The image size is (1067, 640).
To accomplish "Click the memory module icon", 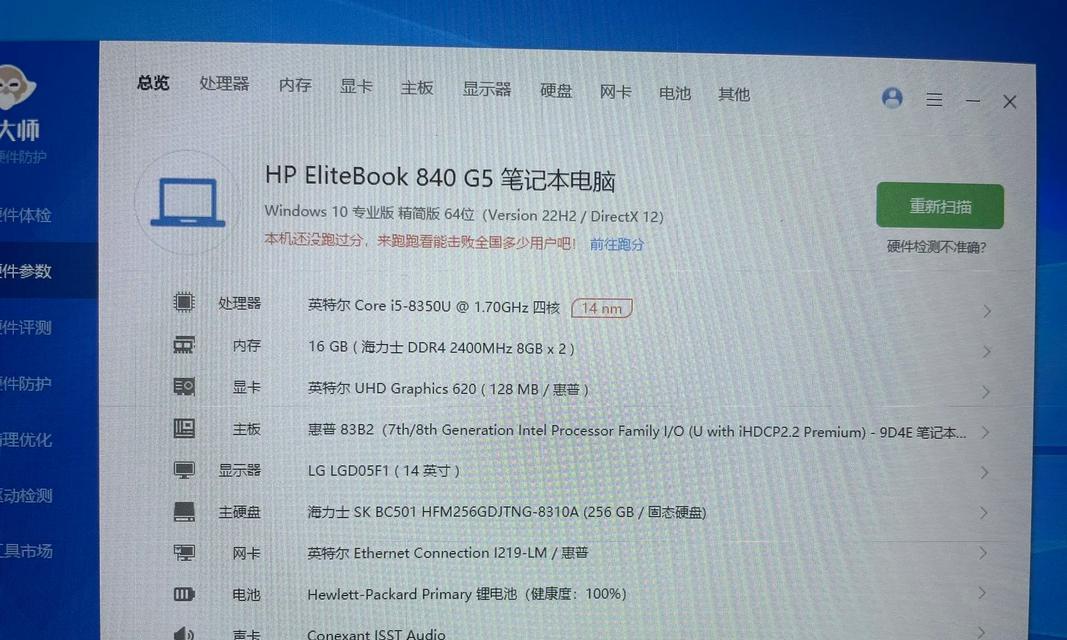I will [x=184, y=345].
